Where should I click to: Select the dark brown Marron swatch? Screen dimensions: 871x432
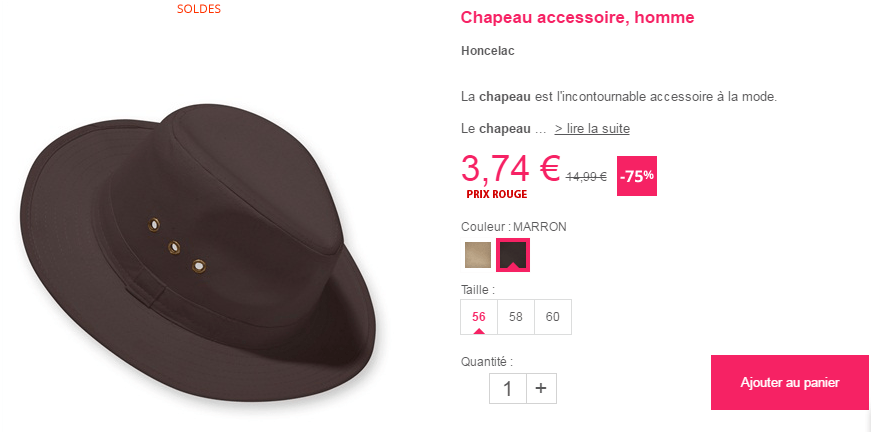(513, 255)
